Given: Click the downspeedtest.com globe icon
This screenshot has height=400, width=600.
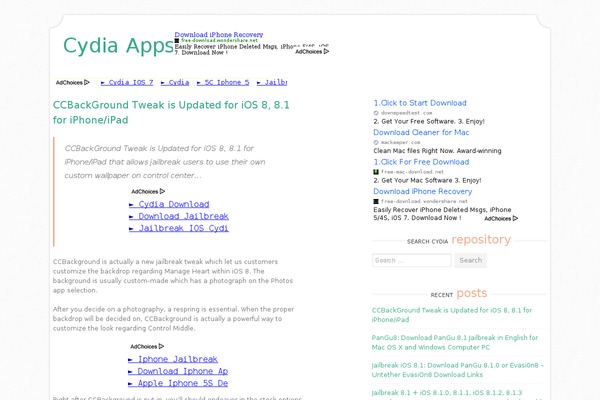Looking at the screenshot, I should 376,113.
